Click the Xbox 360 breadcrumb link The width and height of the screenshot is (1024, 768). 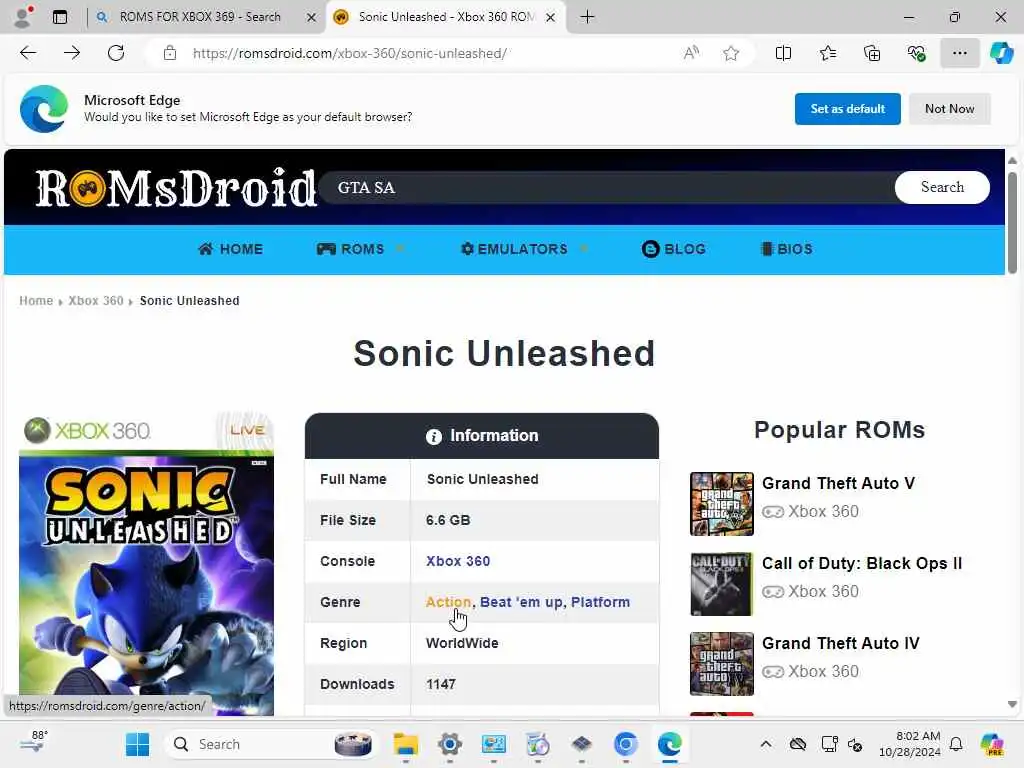pyautogui.click(x=96, y=300)
